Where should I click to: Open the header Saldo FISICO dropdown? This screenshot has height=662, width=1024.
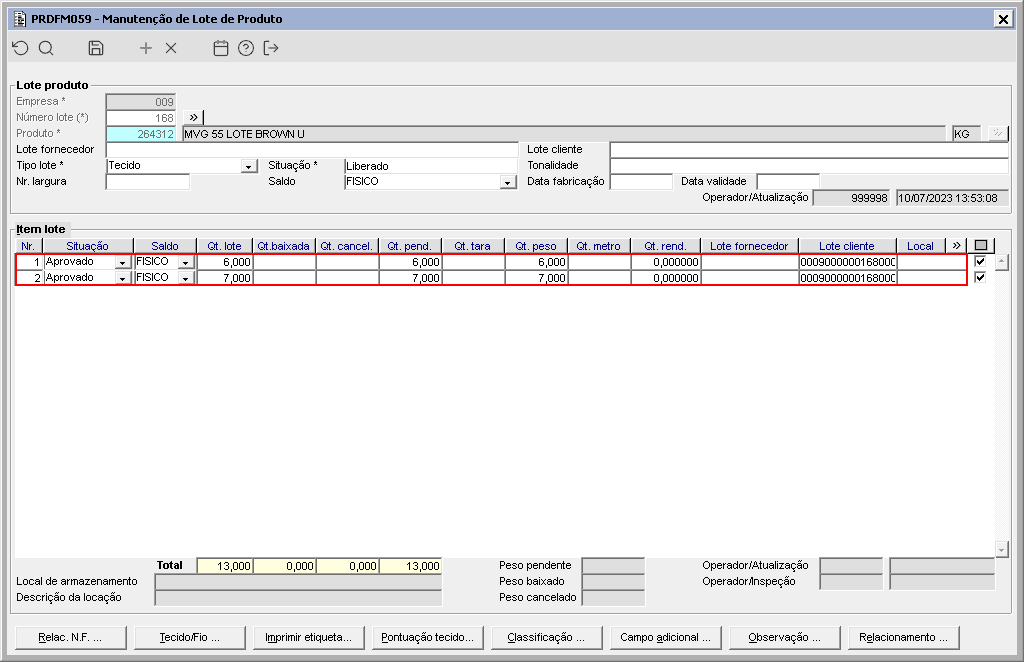(507, 183)
